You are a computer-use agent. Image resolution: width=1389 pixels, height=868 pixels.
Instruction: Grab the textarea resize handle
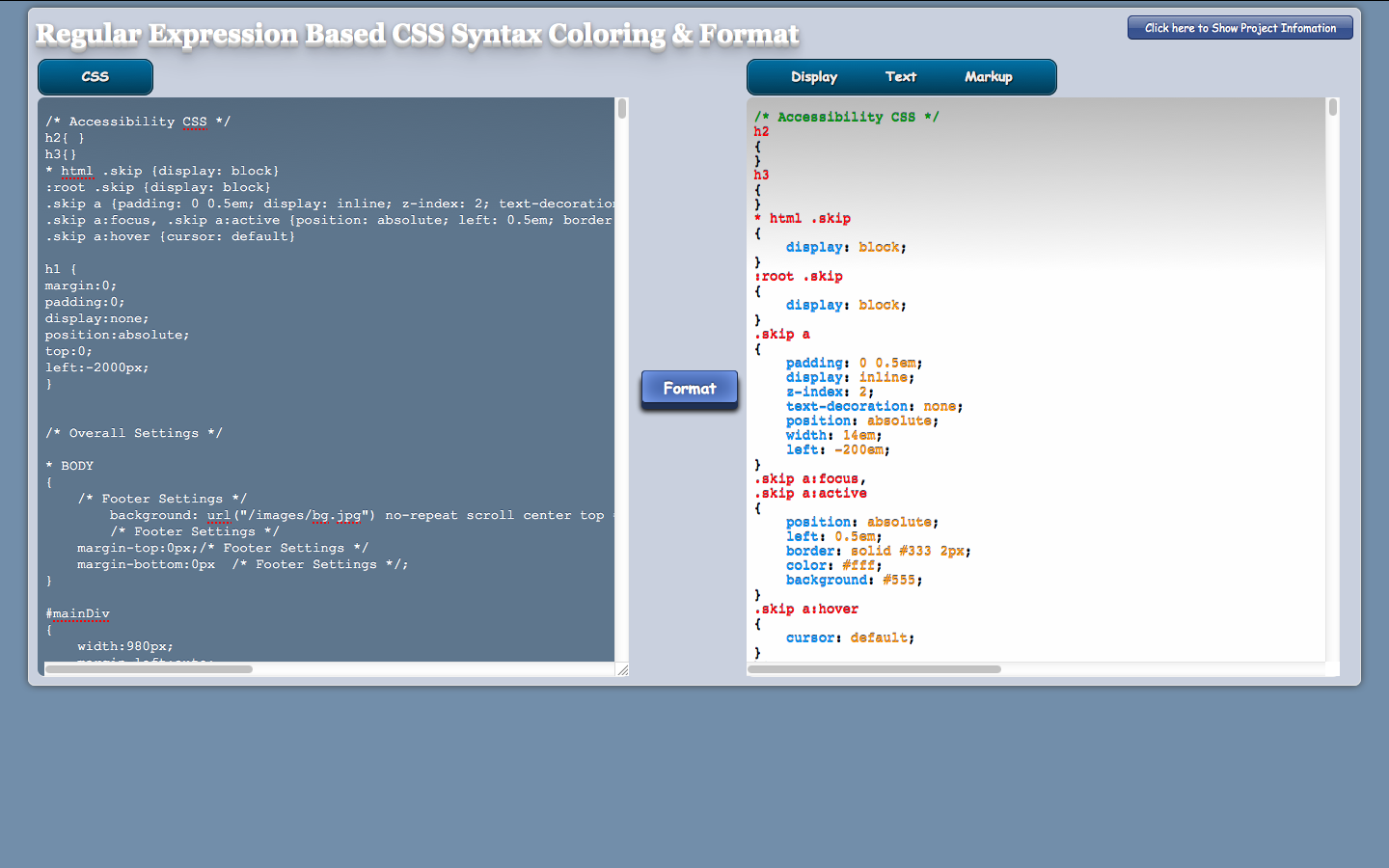tap(622, 669)
